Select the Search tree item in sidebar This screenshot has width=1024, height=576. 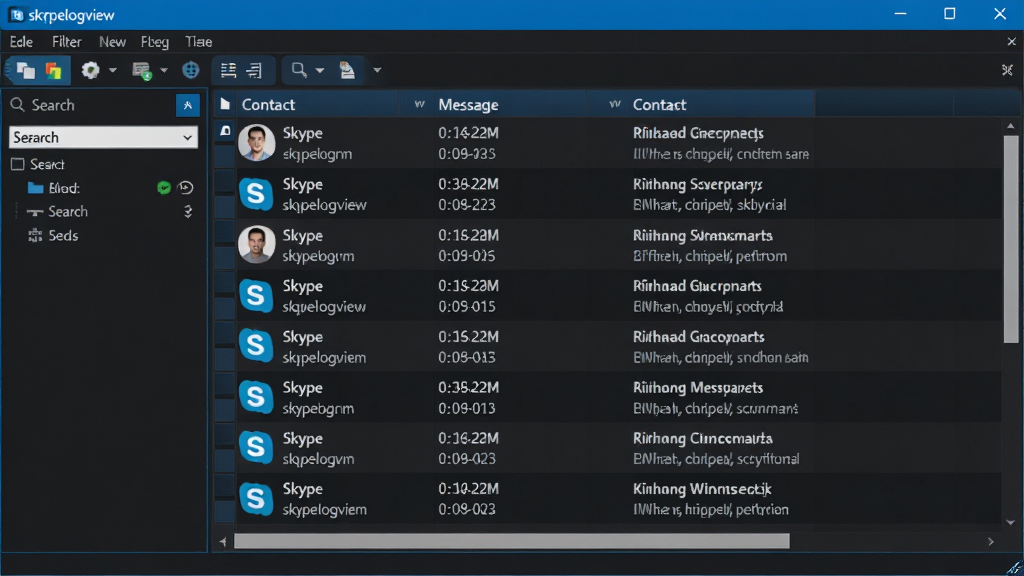(68, 212)
